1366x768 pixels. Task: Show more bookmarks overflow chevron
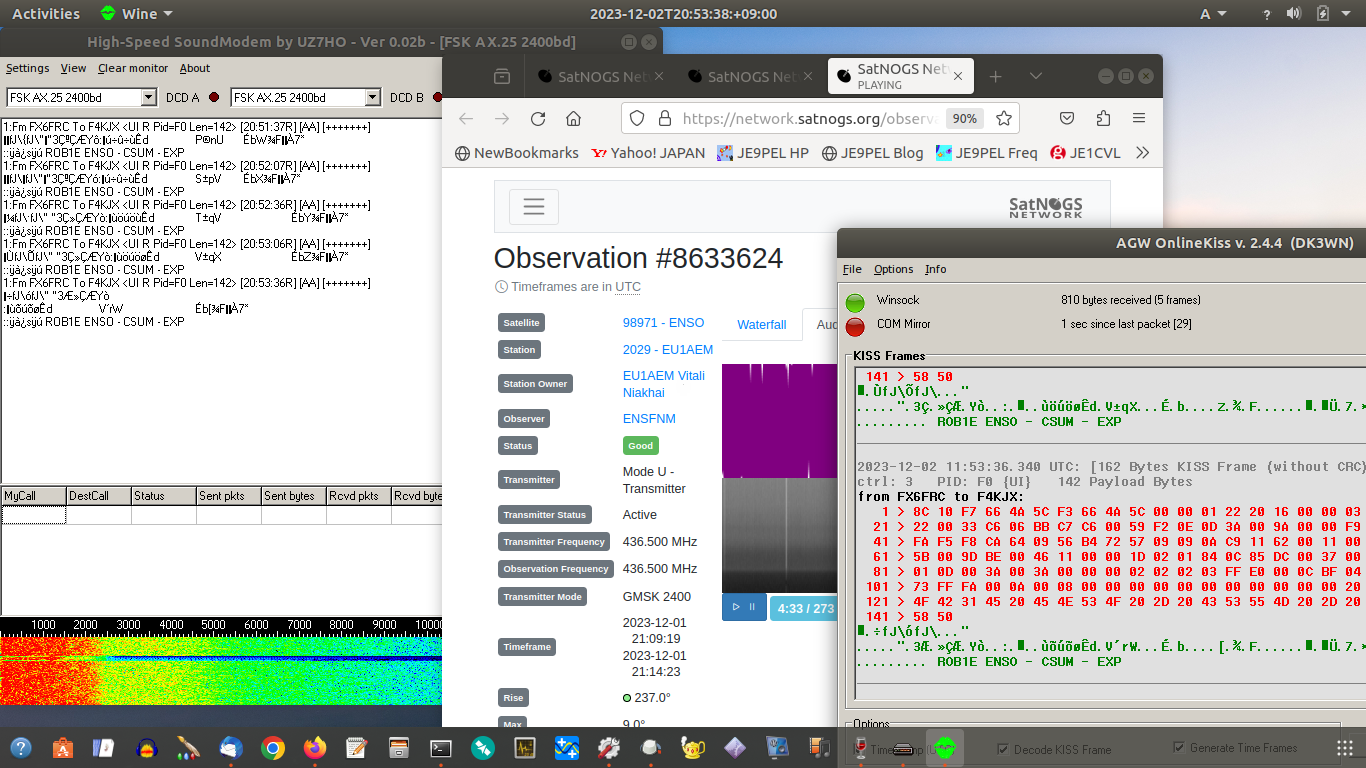[x=1143, y=153]
